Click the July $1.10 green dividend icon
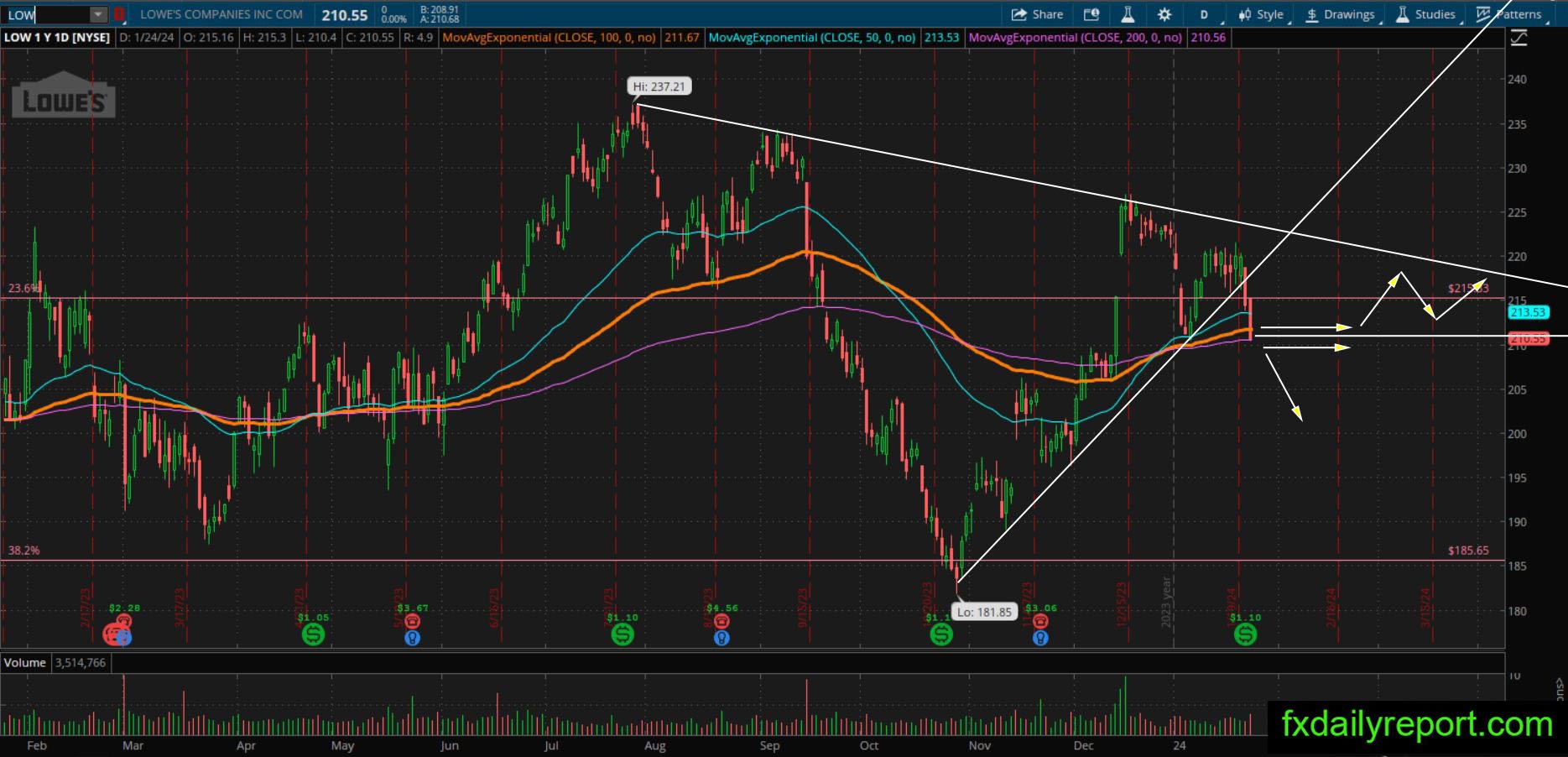Image resolution: width=1568 pixels, height=757 pixels. click(x=623, y=635)
